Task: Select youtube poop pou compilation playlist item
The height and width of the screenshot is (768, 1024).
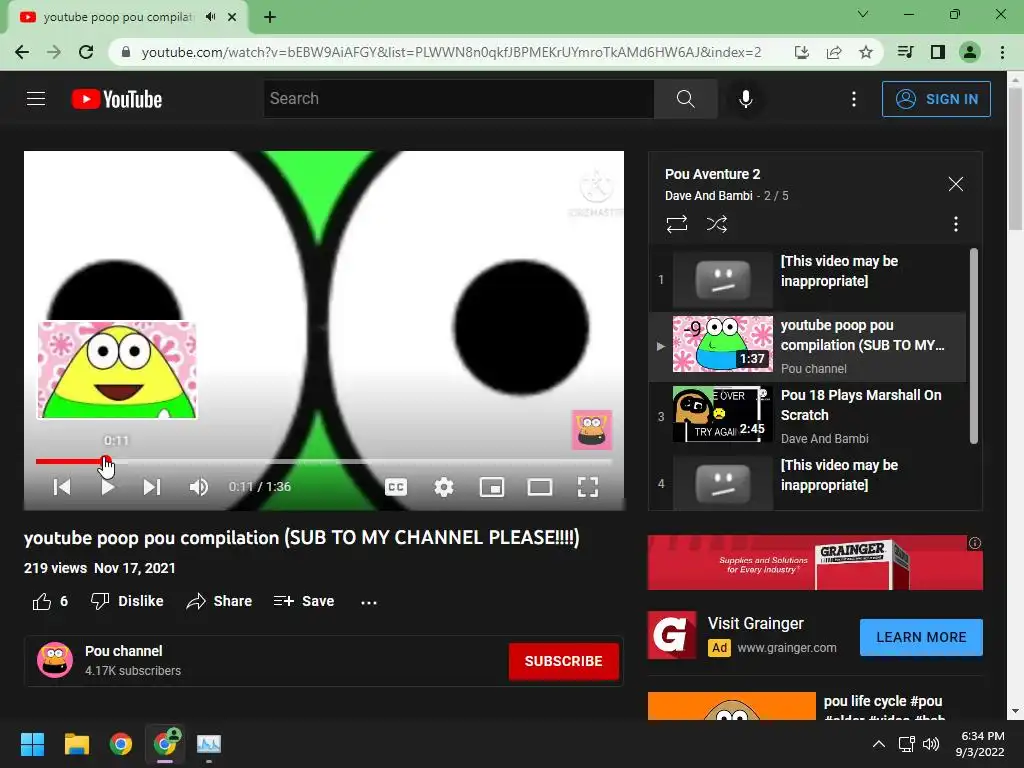Action: point(808,346)
